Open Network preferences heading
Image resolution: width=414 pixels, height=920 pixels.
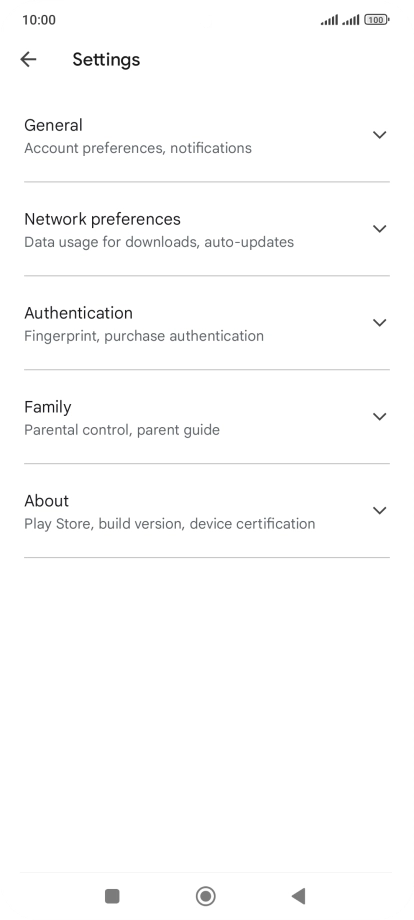(102, 219)
